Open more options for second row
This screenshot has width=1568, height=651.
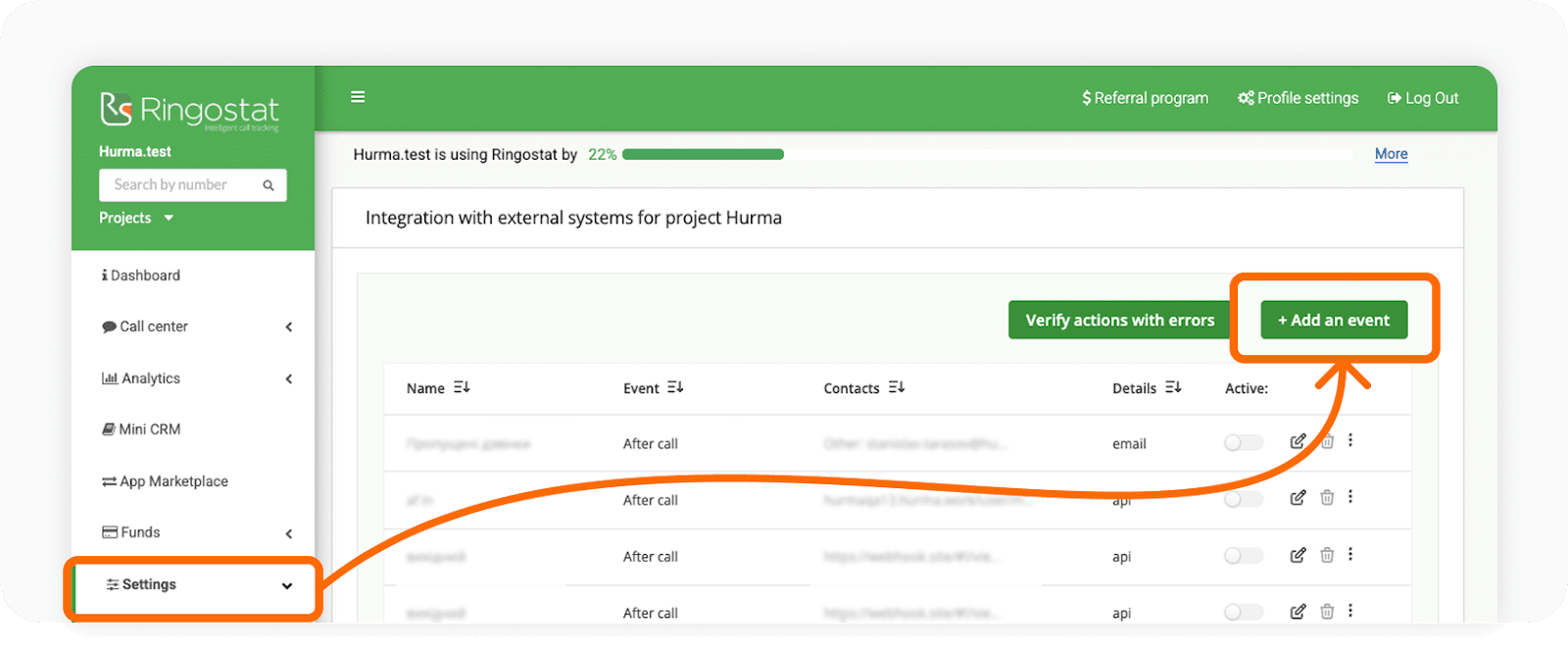pyautogui.click(x=1350, y=497)
